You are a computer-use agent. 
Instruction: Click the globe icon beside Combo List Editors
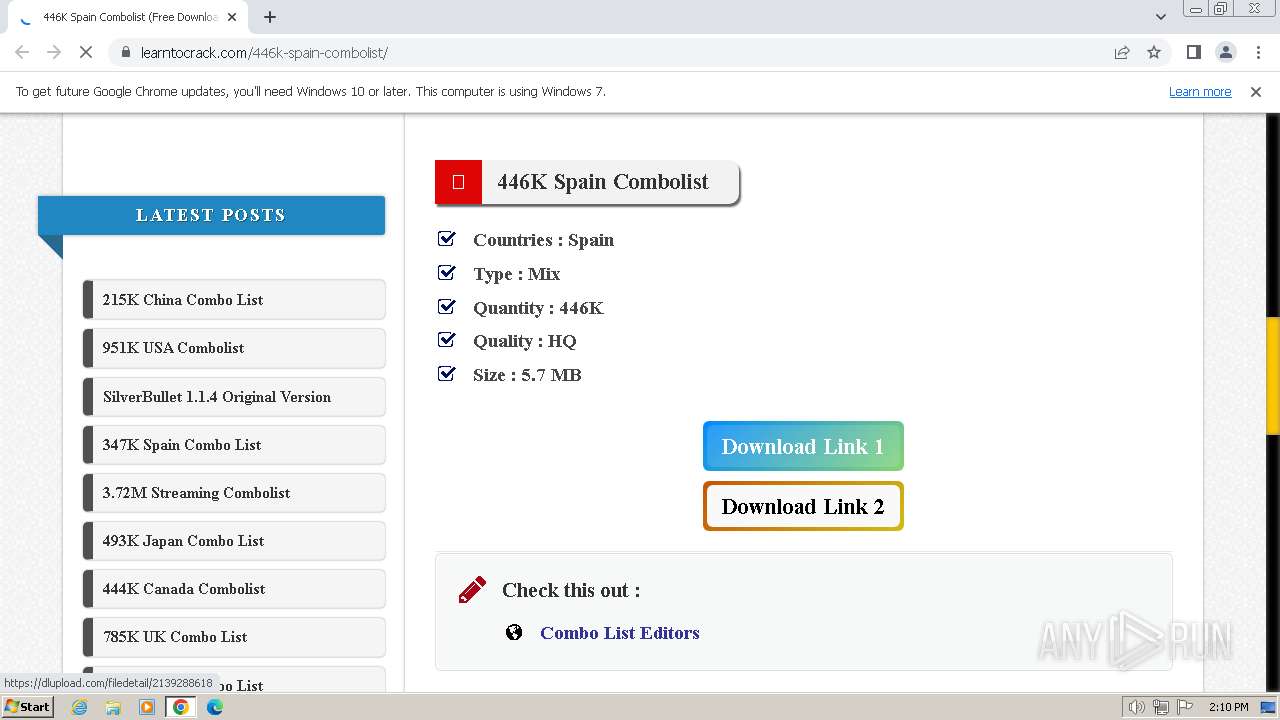pos(514,632)
